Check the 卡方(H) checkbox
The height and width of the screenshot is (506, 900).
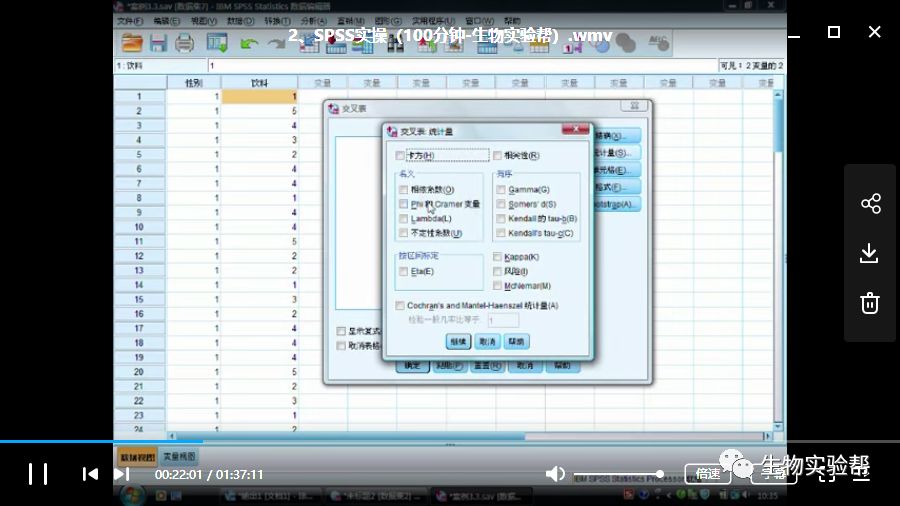400,155
